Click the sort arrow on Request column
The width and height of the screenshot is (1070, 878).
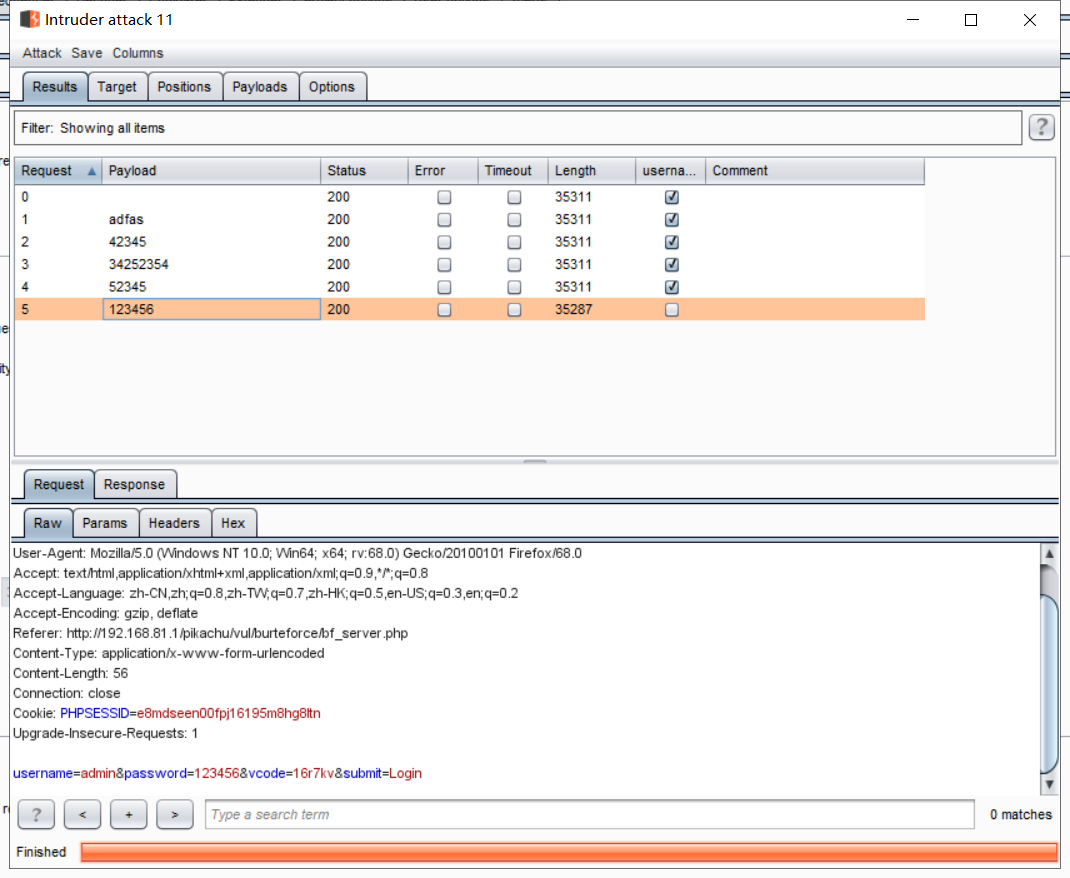[x=91, y=171]
